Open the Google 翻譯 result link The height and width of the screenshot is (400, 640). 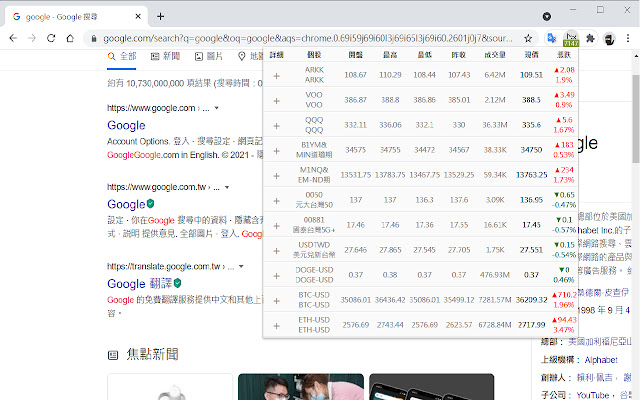click(140, 283)
